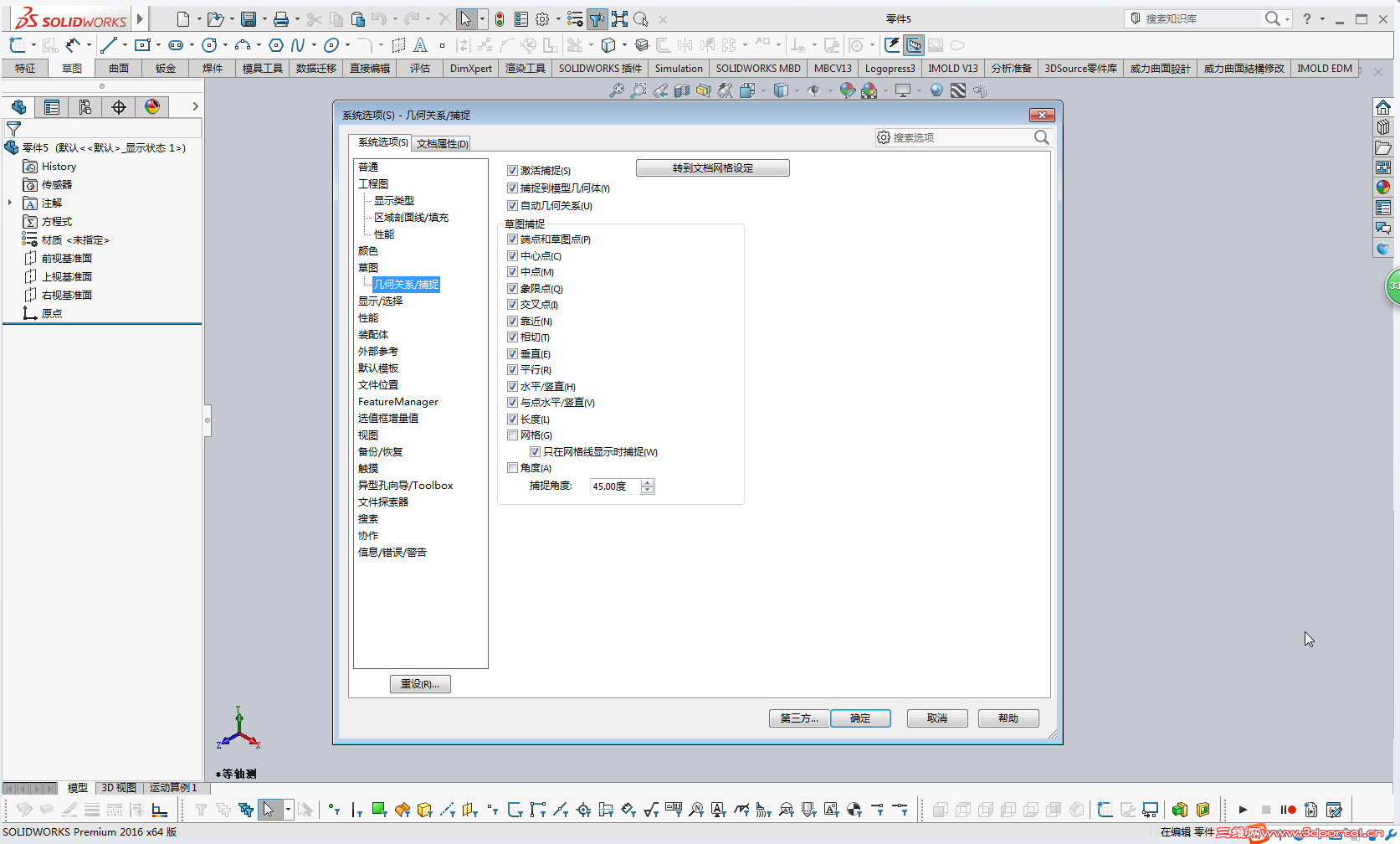Click the 第三方... button
1400x844 pixels.
[x=799, y=718]
